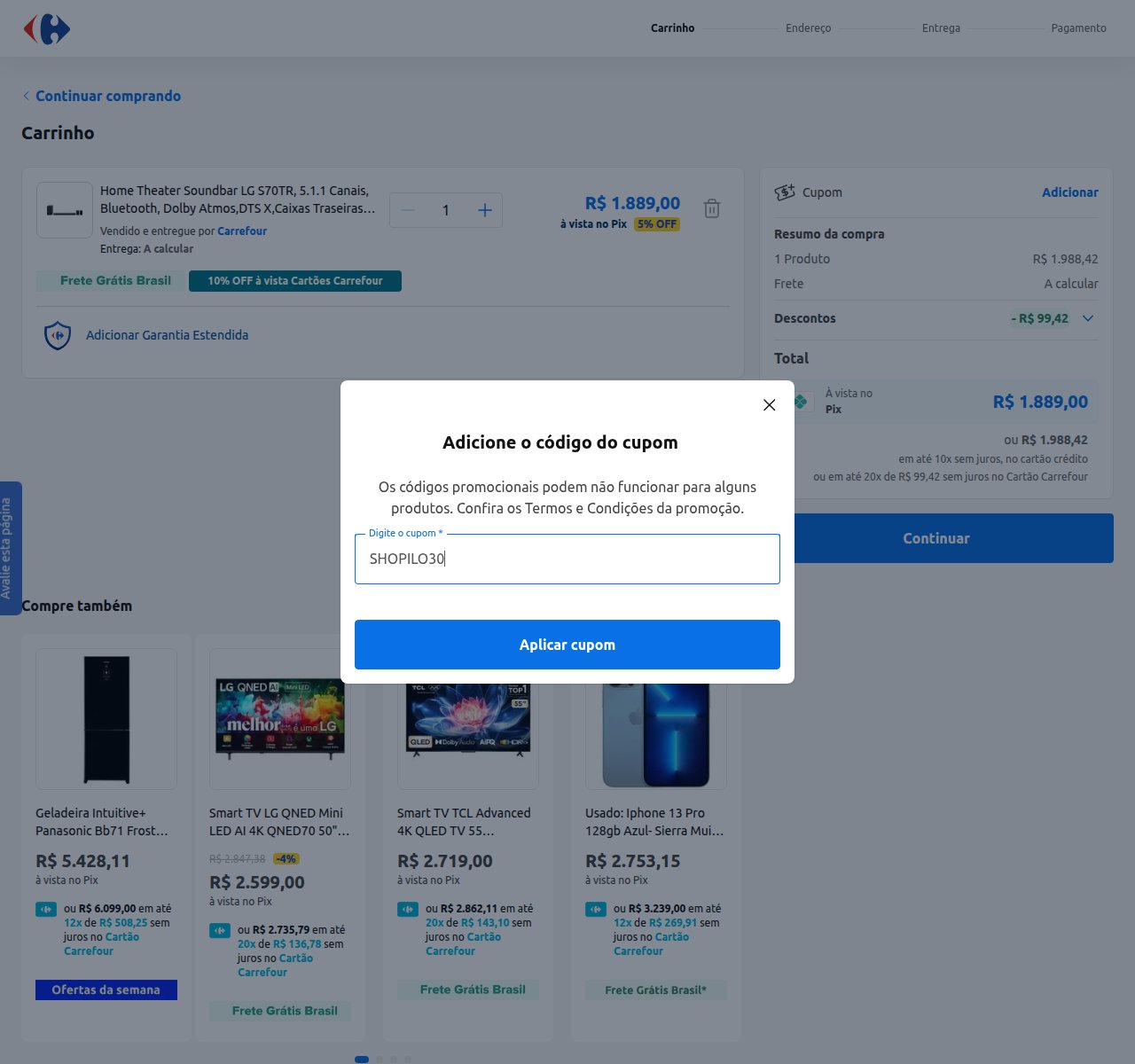
Task: Click the Usado: Iphone 13 Pro title
Action: (654, 822)
